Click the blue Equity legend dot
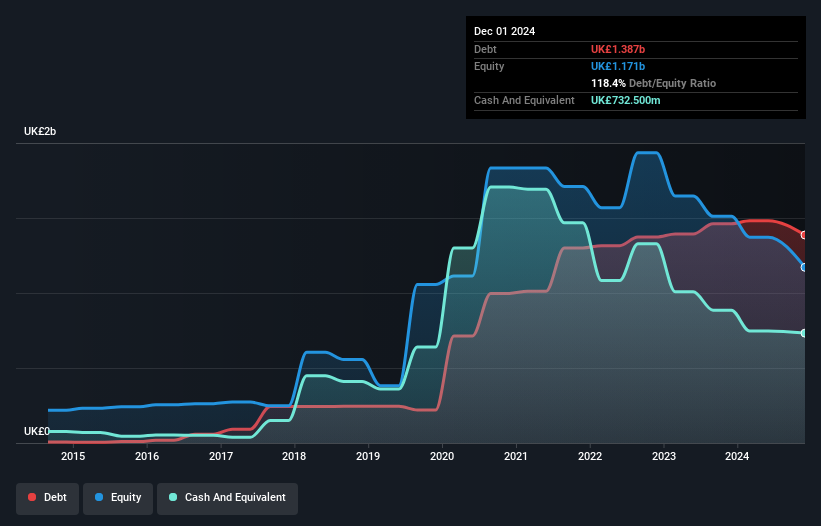This screenshot has width=821, height=526. coord(99,497)
